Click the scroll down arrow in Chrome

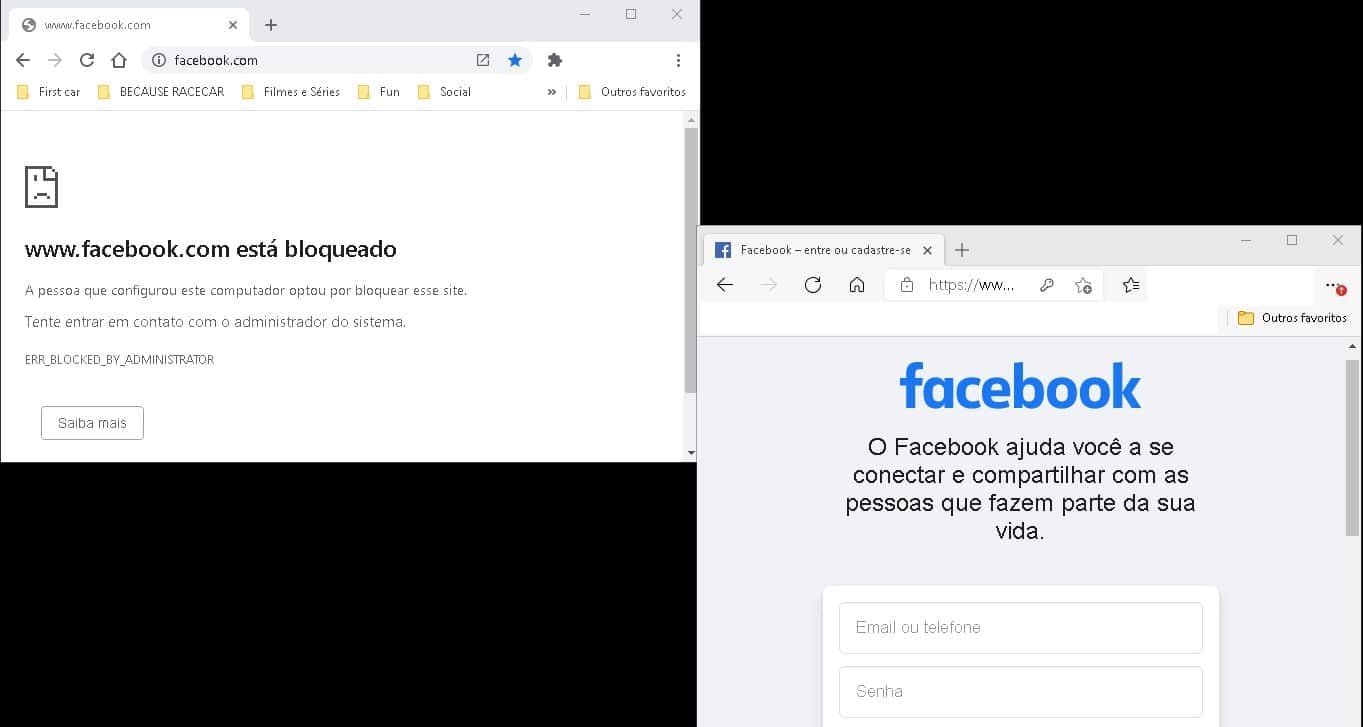click(x=691, y=453)
